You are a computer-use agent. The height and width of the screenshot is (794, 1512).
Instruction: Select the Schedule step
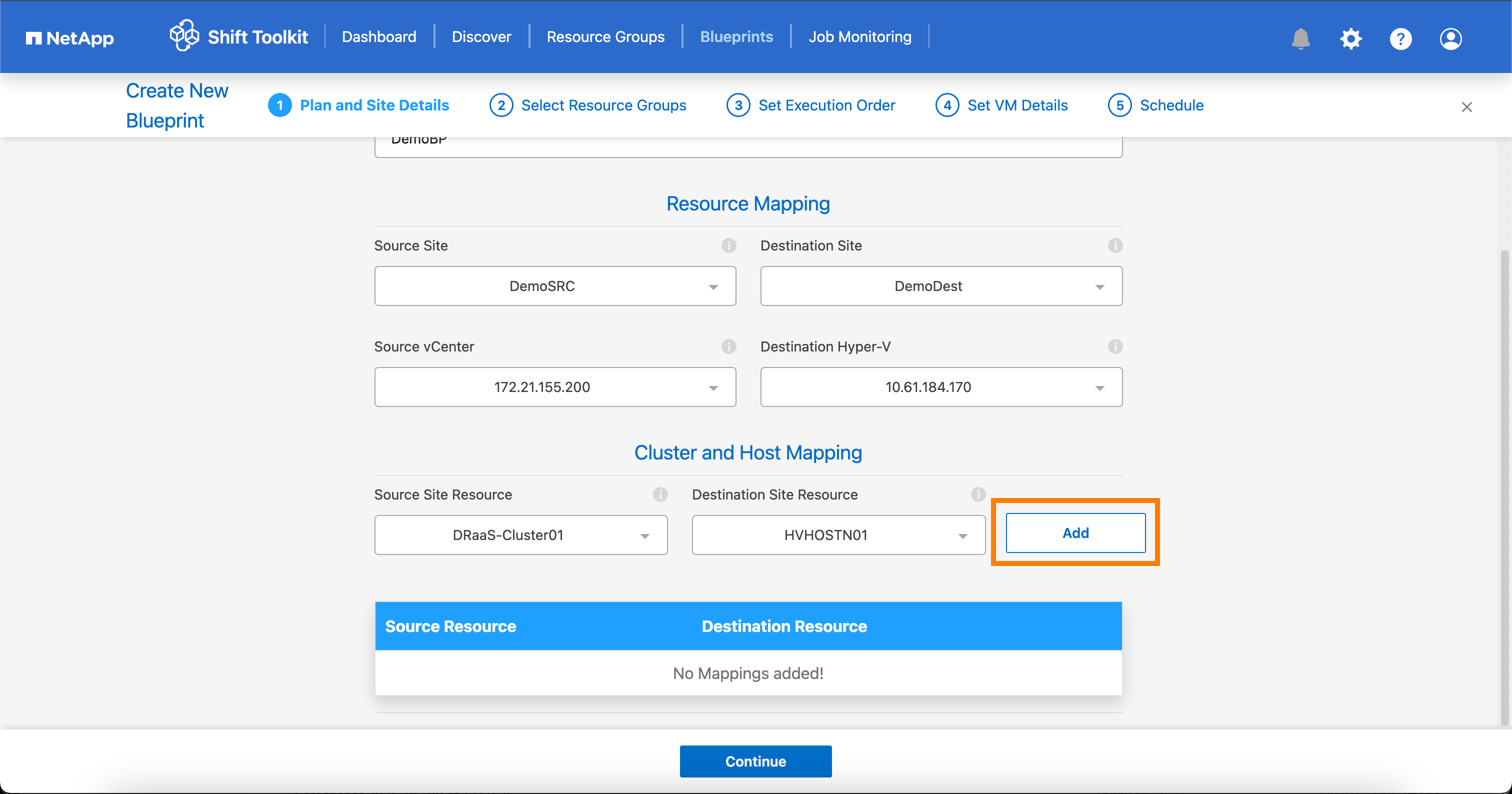point(1171,105)
